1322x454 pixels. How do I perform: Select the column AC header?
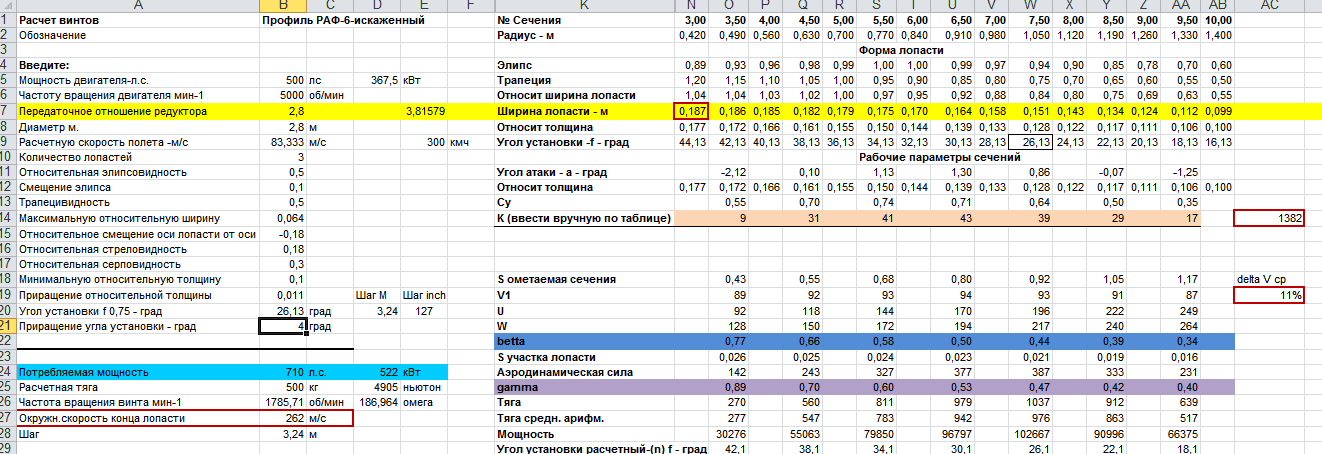1270,6
